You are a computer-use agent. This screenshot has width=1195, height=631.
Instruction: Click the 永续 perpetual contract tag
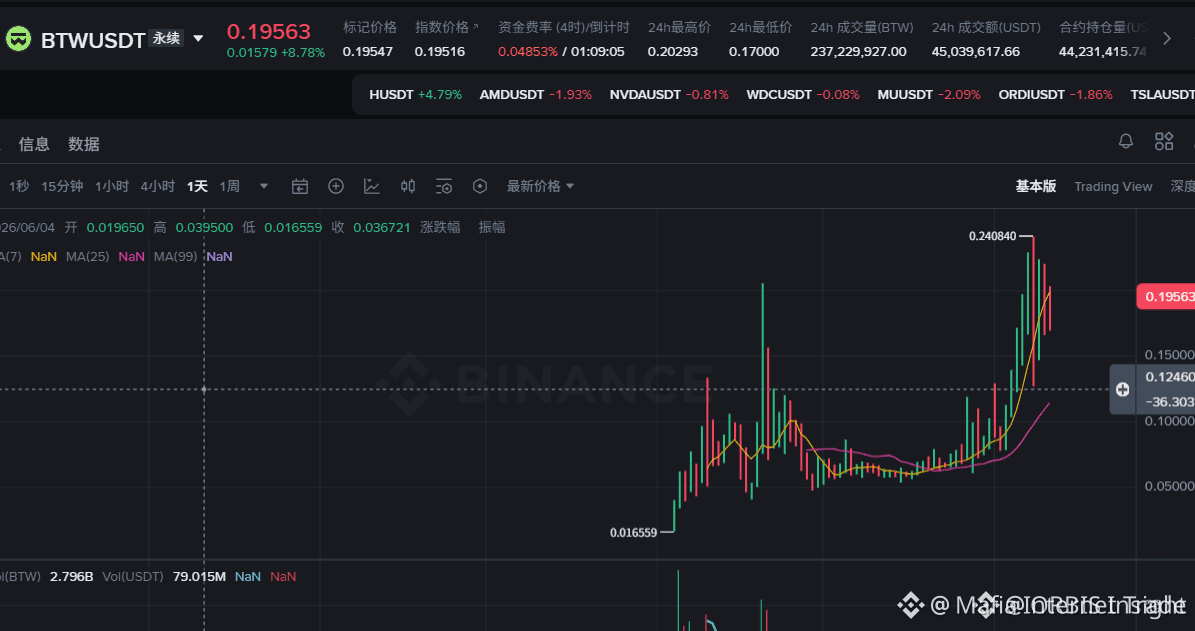point(167,38)
